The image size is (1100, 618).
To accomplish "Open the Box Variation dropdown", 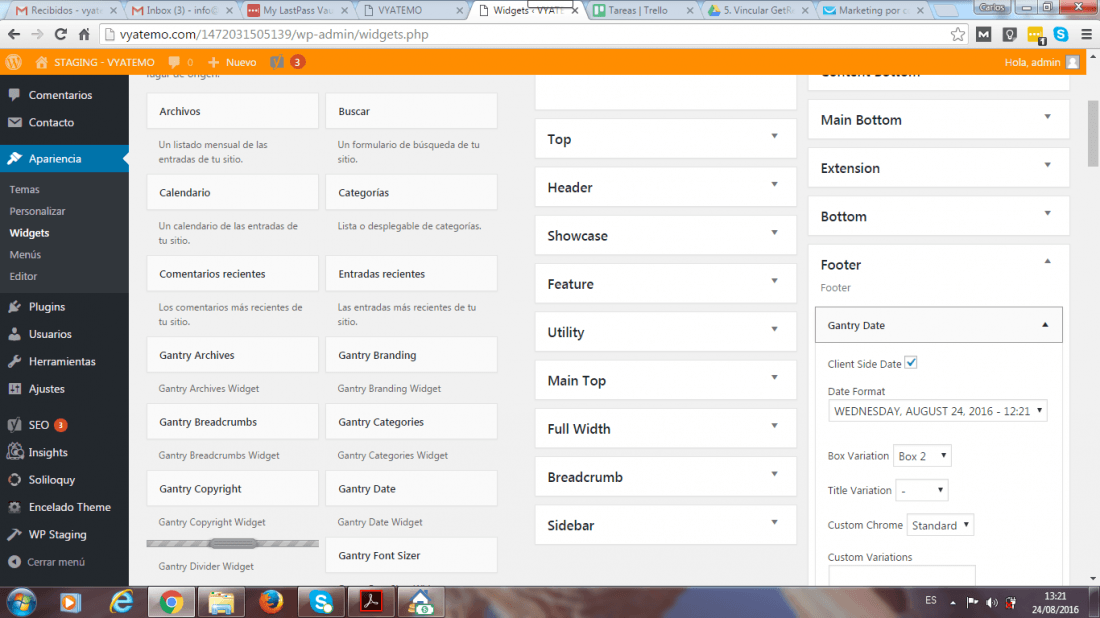I will coord(922,456).
